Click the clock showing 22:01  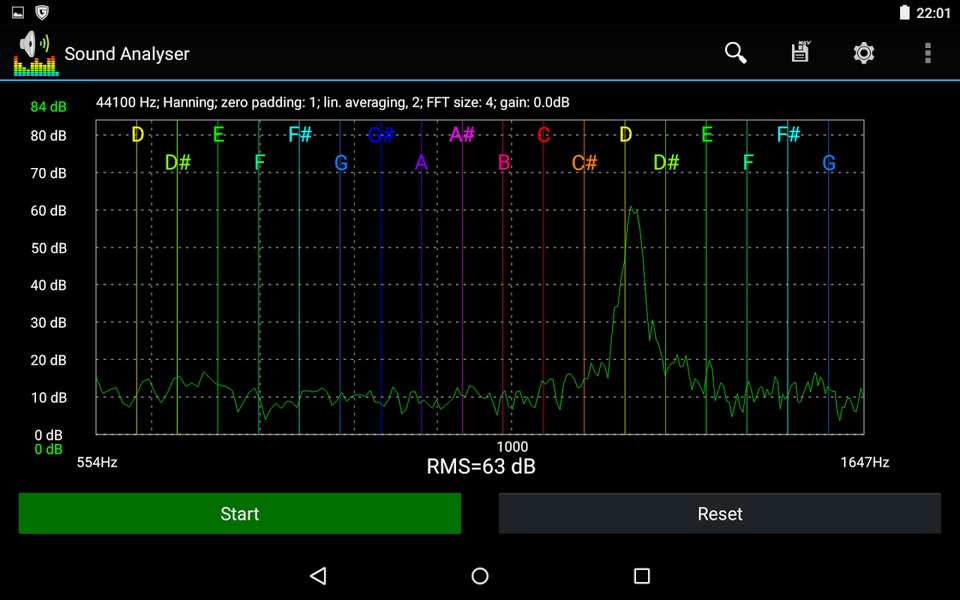(x=934, y=13)
